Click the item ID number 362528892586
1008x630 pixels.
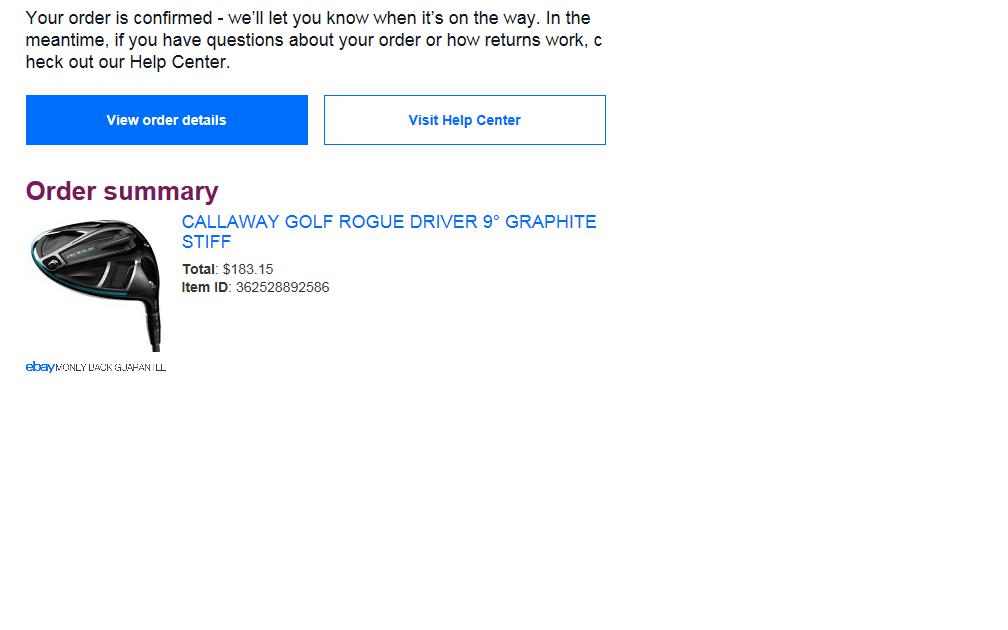(282, 287)
